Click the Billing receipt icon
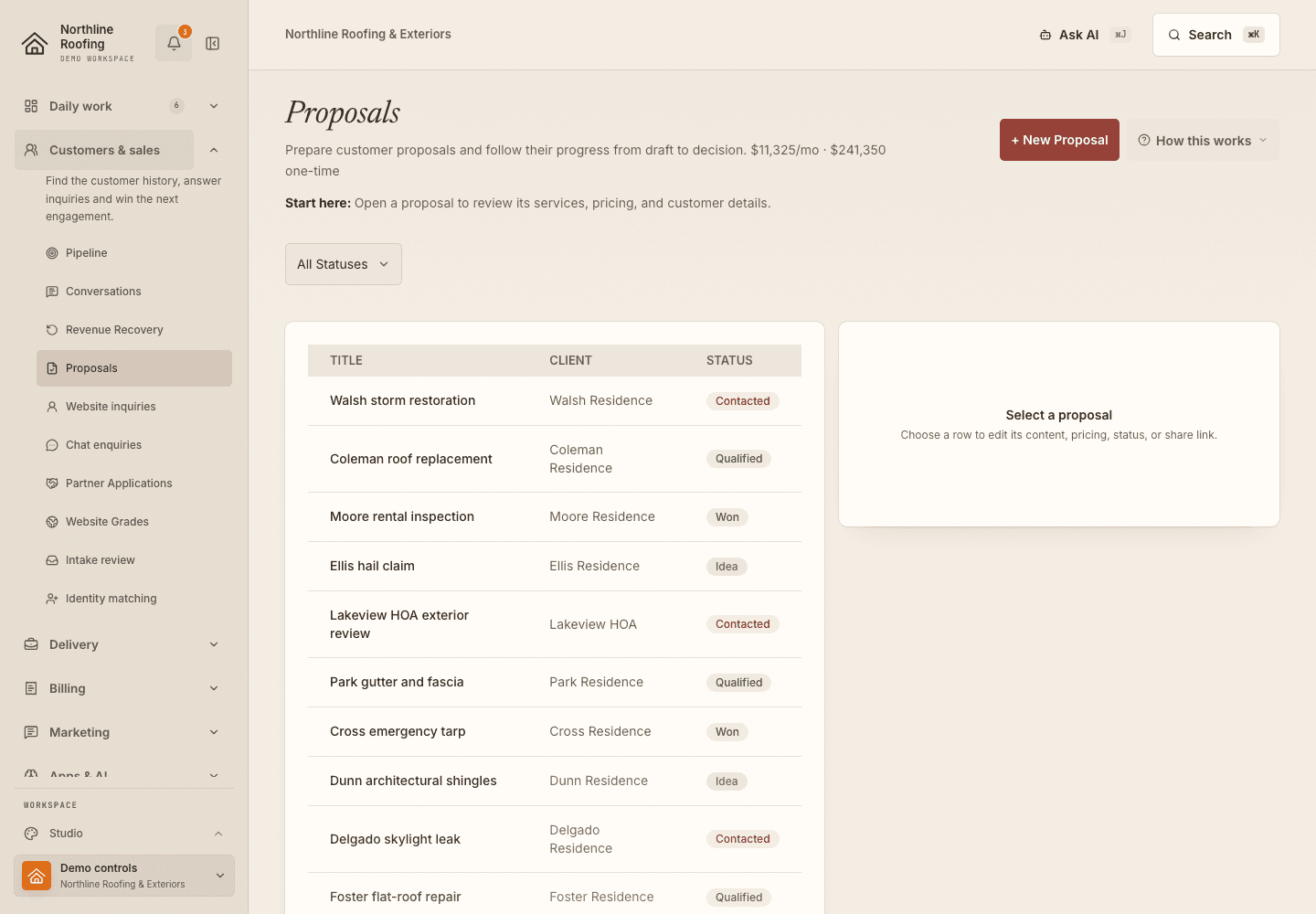Screen dimensions: 1316x914 pyautogui.click(x=31, y=688)
